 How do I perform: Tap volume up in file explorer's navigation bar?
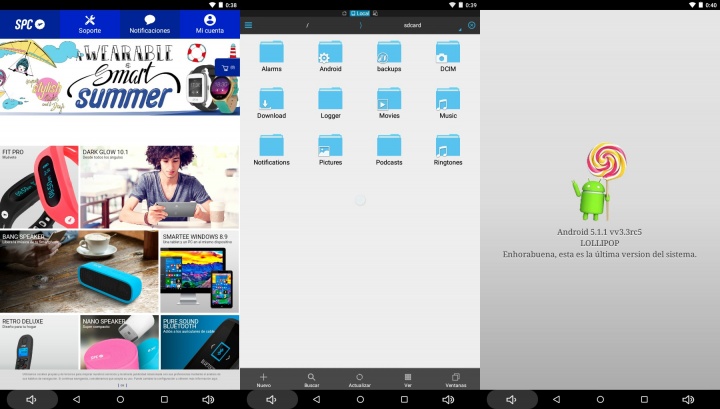(448, 400)
